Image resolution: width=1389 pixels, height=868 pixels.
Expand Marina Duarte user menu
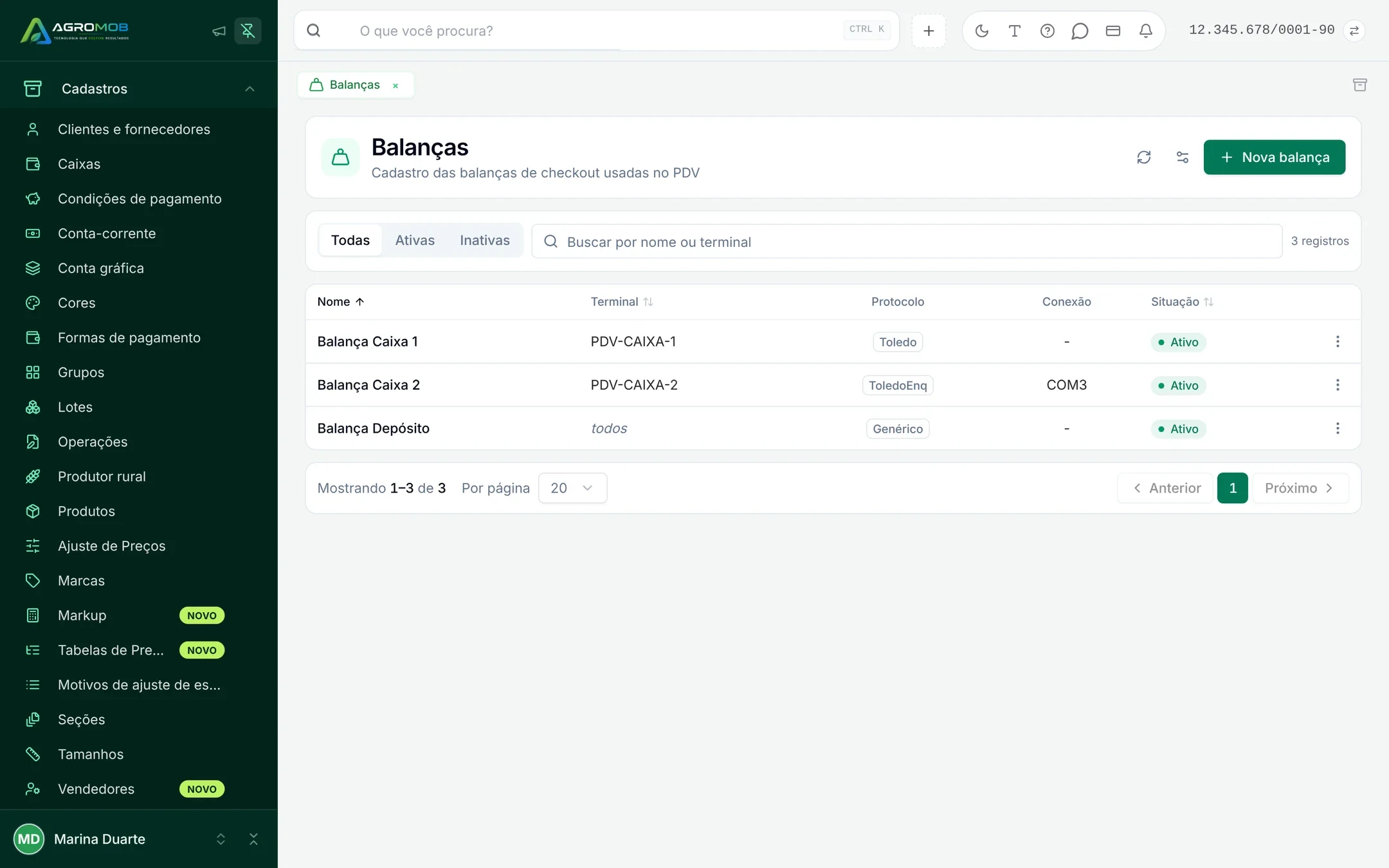(x=221, y=838)
